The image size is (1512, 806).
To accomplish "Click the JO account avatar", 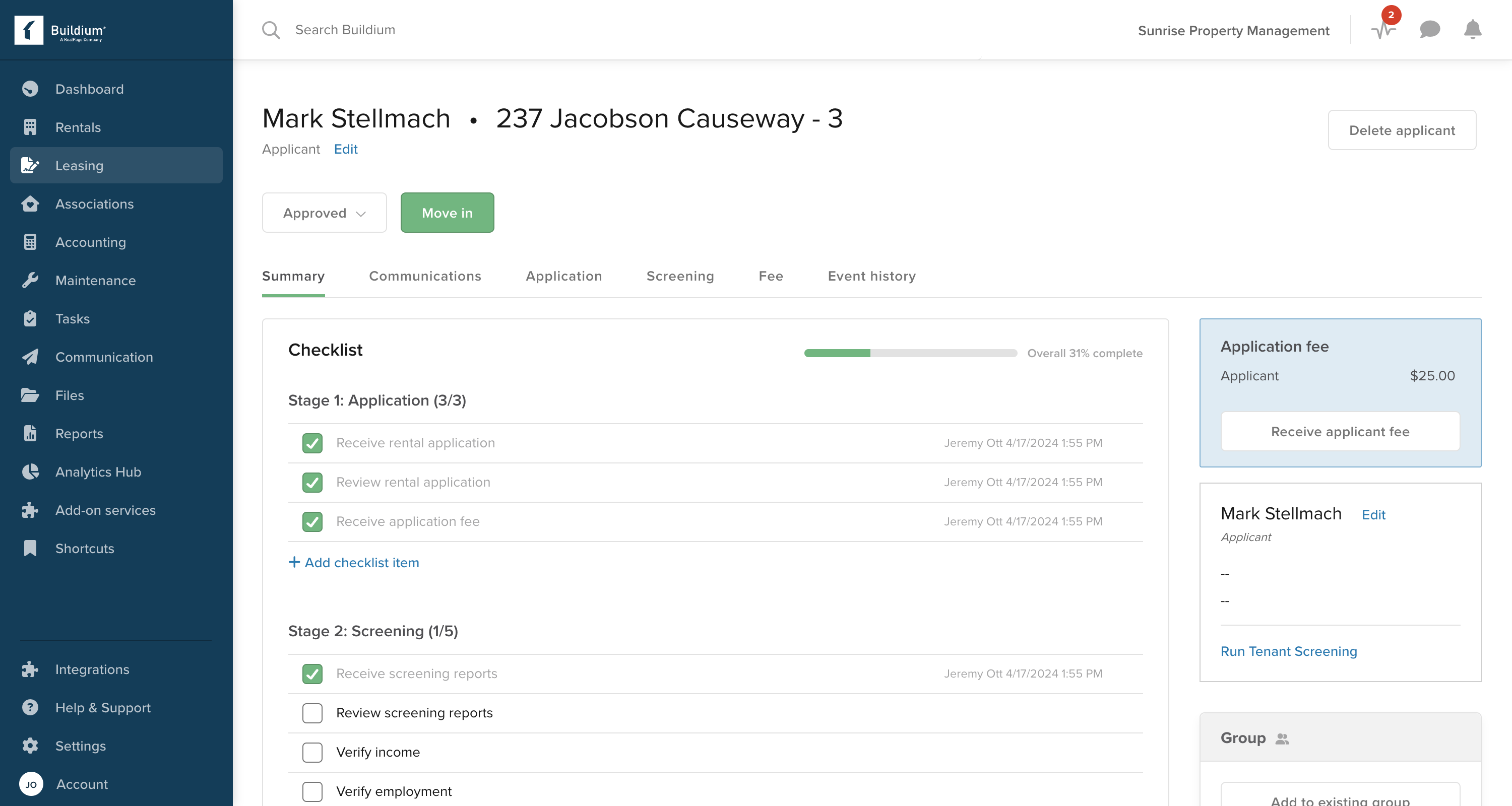I will pos(31,784).
